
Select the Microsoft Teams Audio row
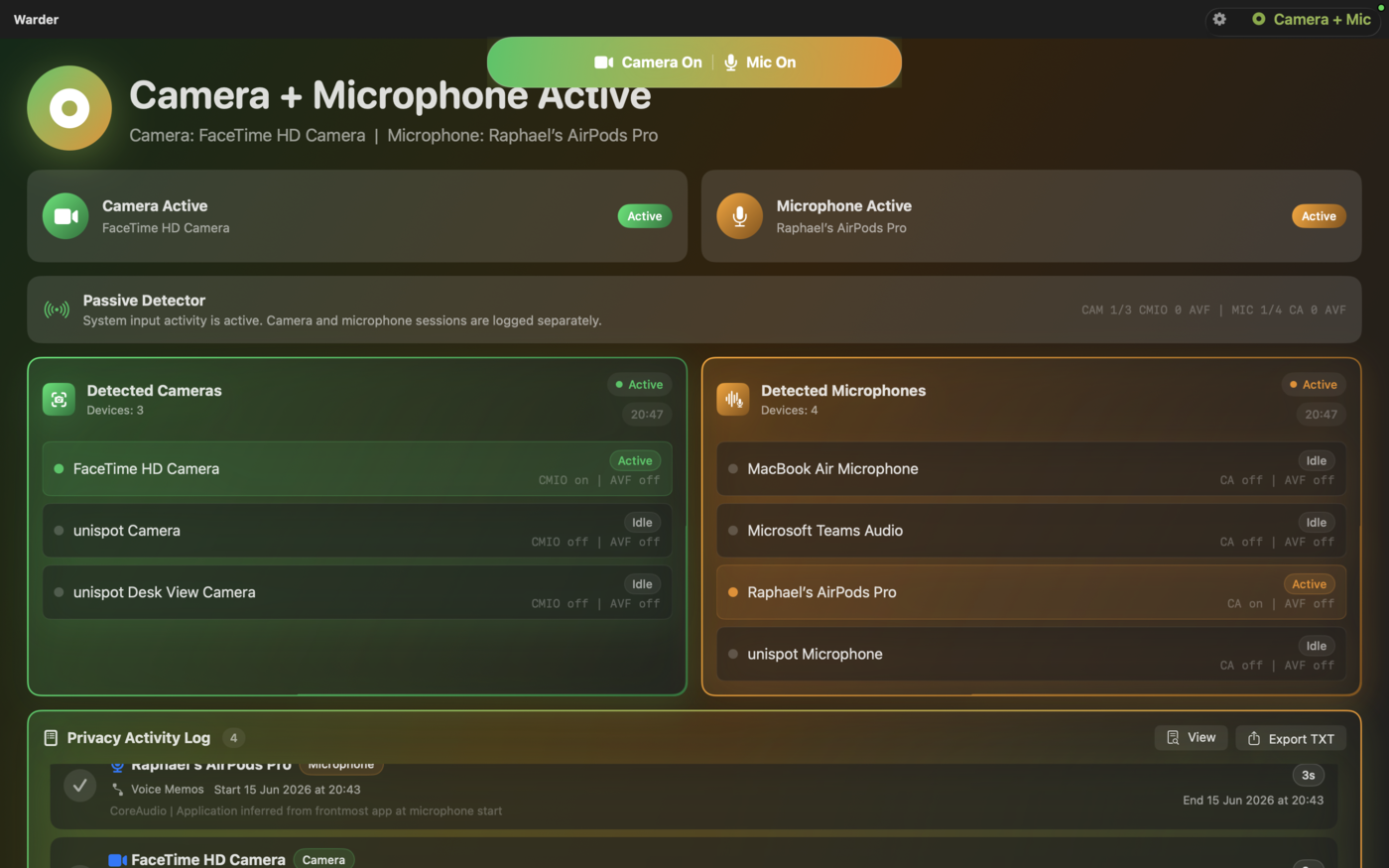1031,531
